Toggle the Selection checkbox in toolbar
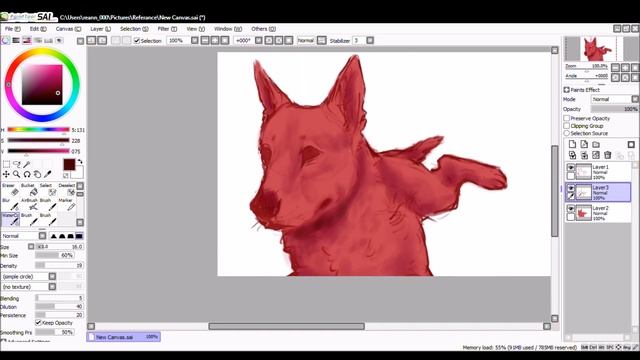The height and width of the screenshot is (360, 640). (x=137, y=40)
